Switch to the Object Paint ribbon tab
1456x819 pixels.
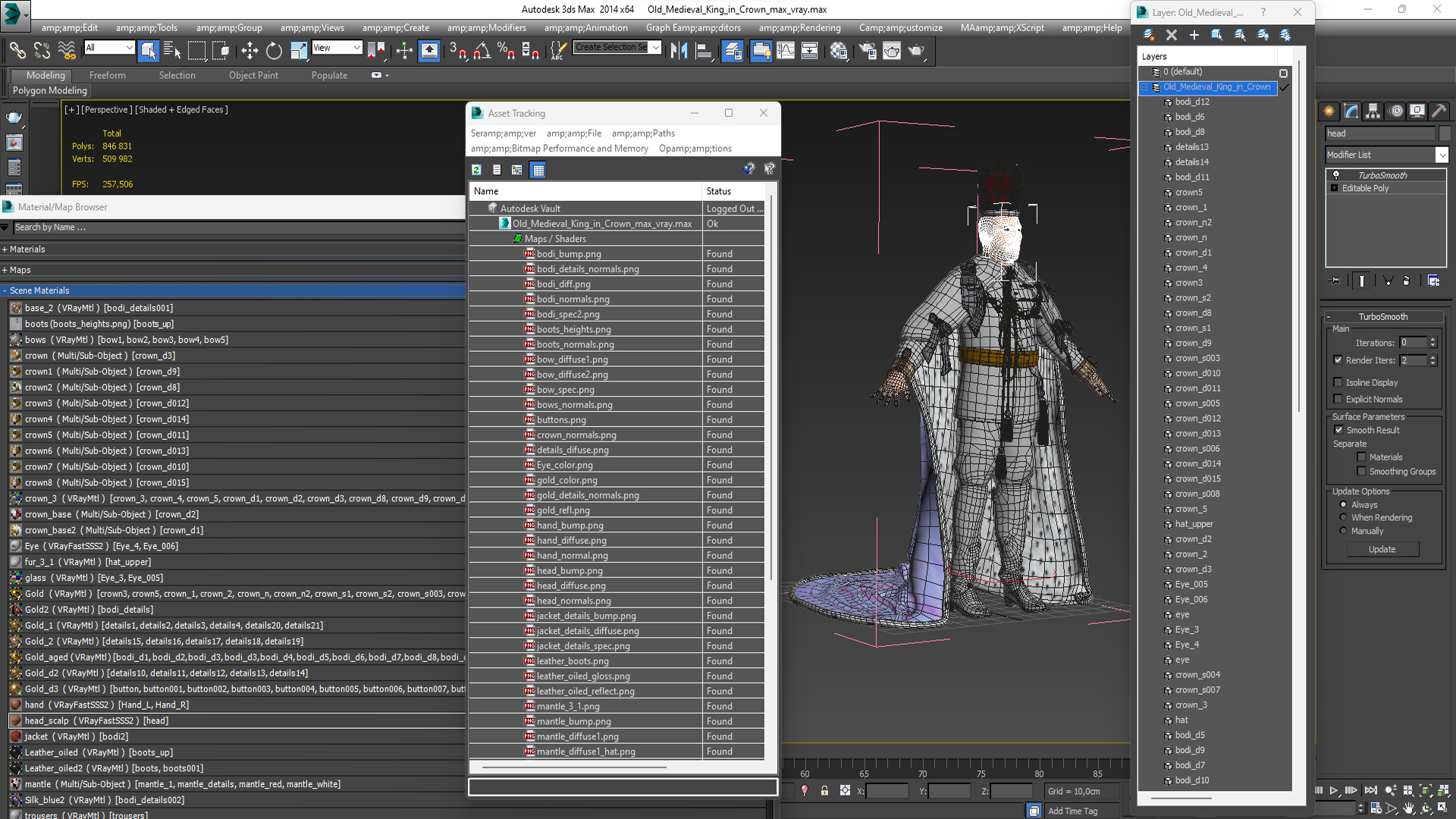pos(253,75)
